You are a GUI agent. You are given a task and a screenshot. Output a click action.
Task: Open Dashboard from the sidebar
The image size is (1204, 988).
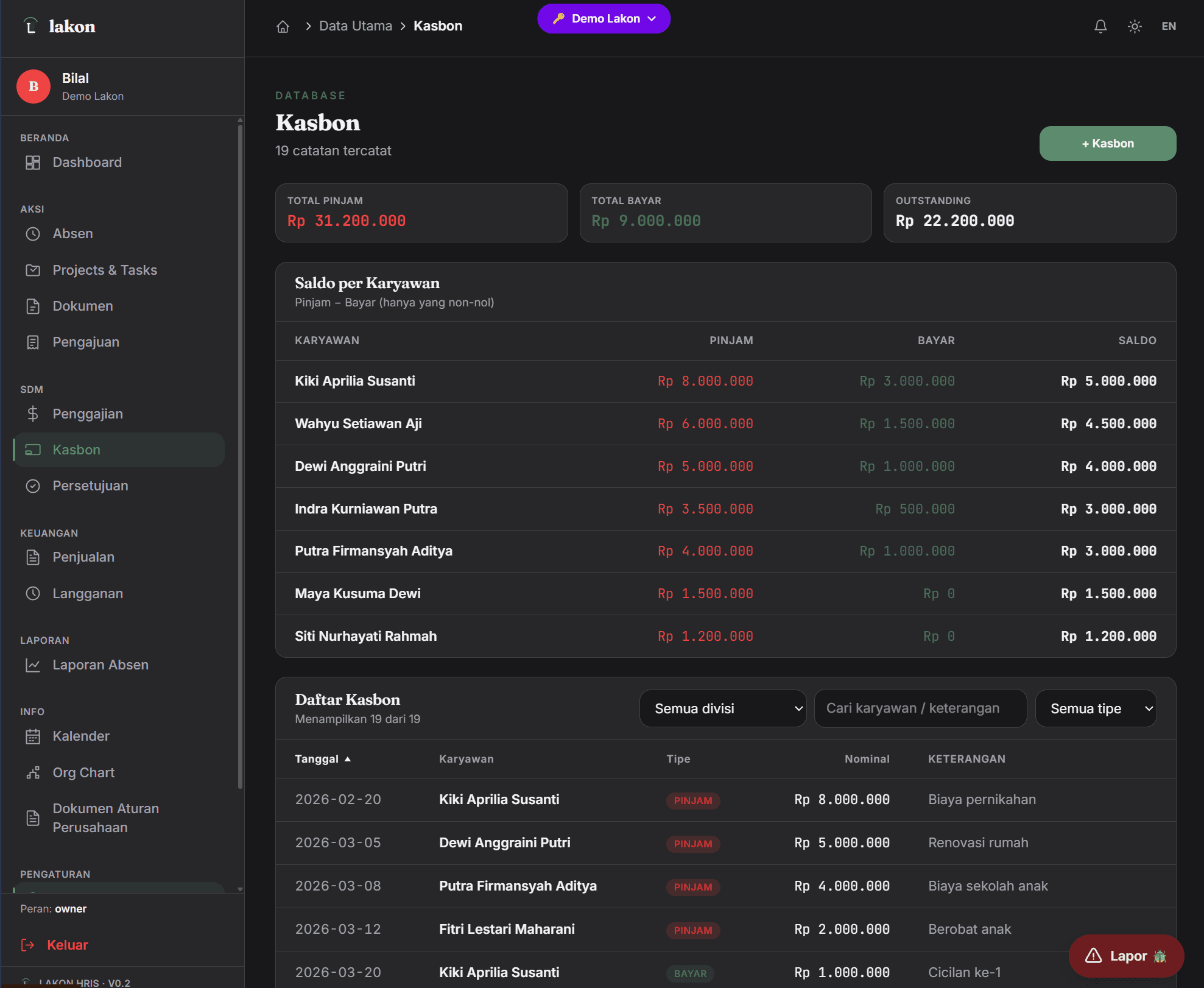119,163
